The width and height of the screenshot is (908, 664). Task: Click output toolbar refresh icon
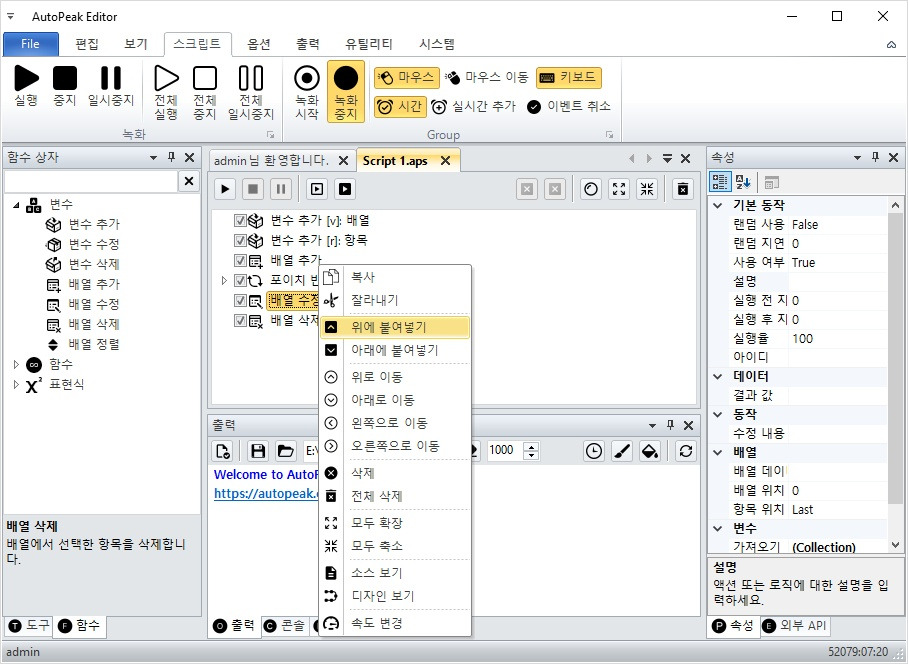[686, 451]
